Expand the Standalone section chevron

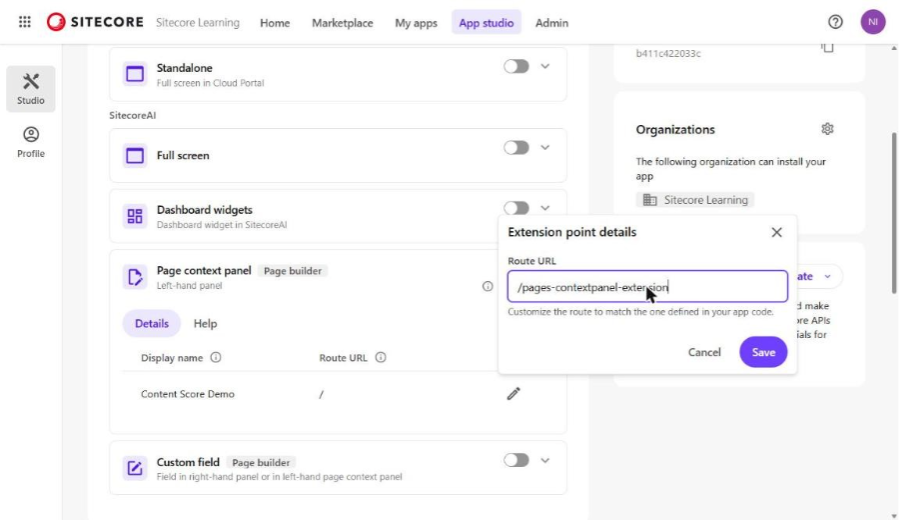pyautogui.click(x=545, y=67)
